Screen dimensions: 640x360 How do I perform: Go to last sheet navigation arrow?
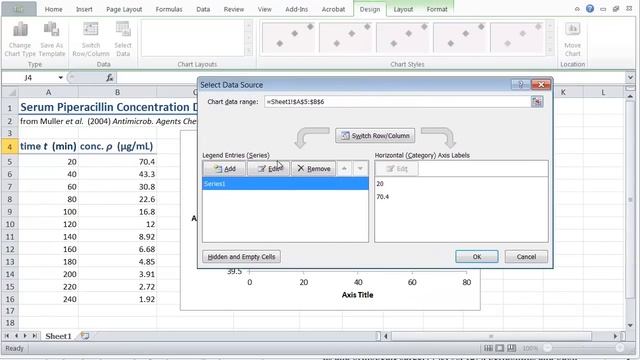[x=34, y=336]
